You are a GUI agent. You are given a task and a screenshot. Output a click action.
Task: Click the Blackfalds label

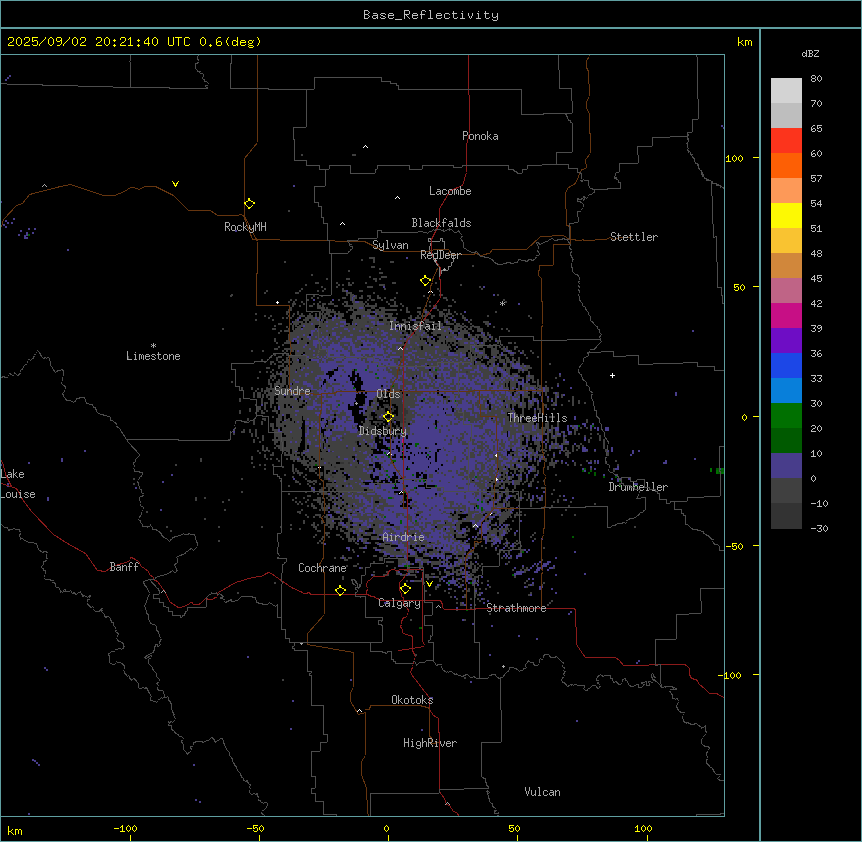pyautogui.click(x=441, y=223)
